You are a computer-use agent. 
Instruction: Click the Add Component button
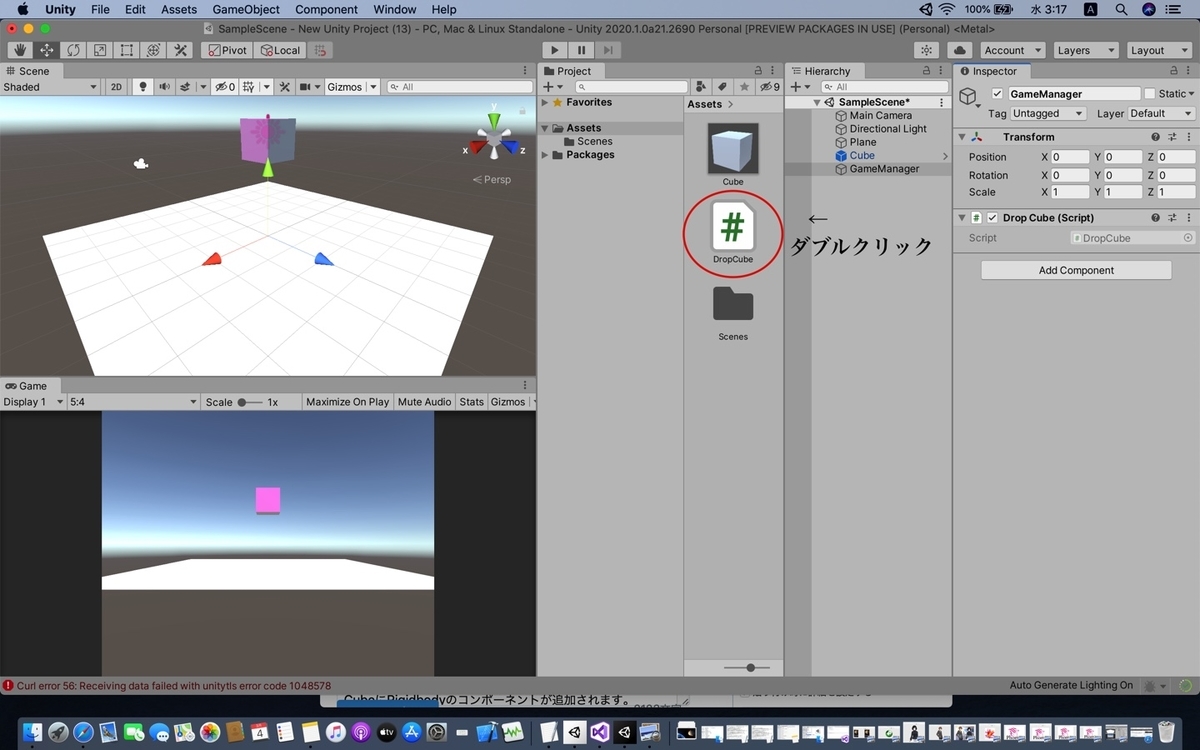1076,270
